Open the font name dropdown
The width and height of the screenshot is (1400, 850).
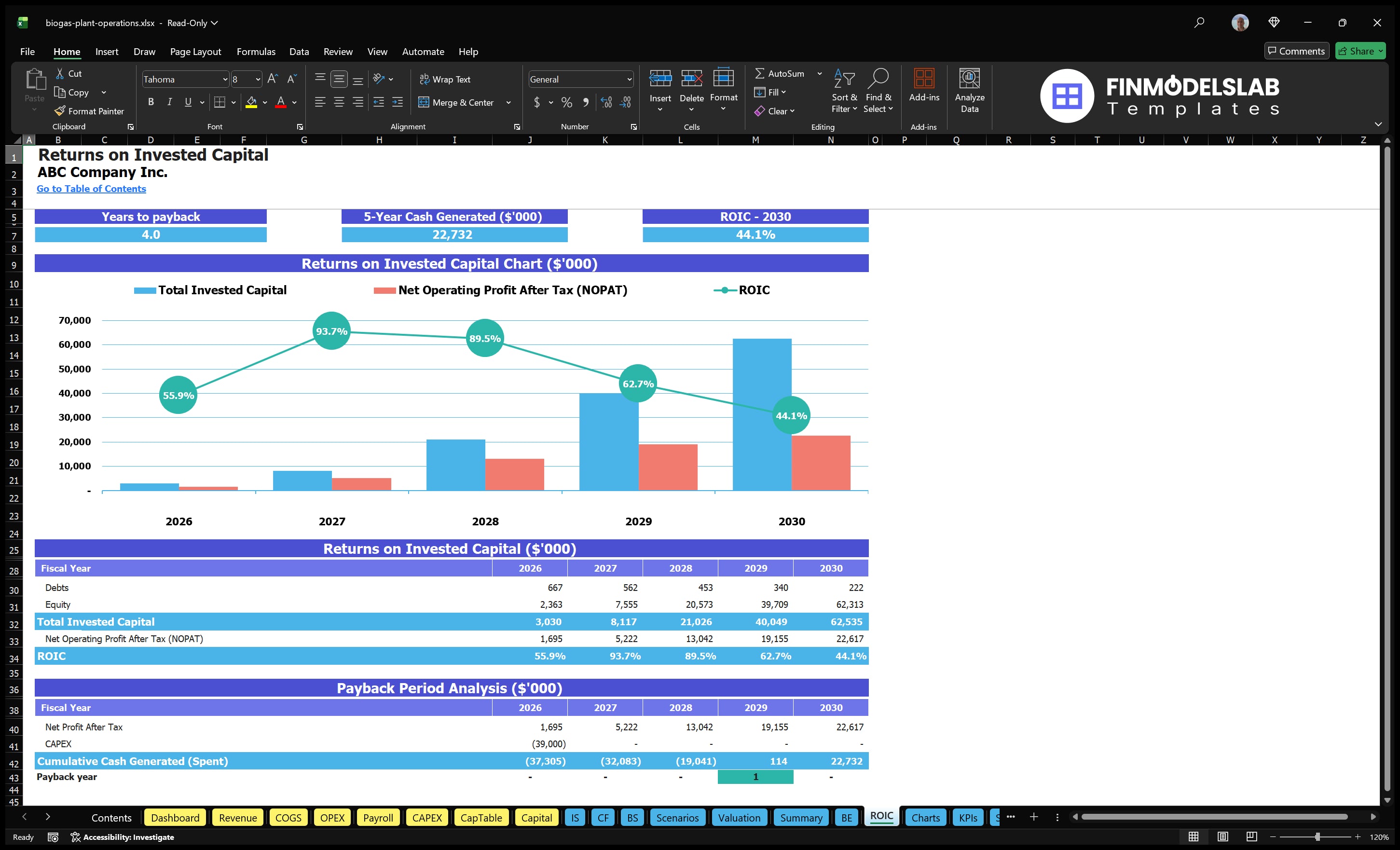point(226,79)
